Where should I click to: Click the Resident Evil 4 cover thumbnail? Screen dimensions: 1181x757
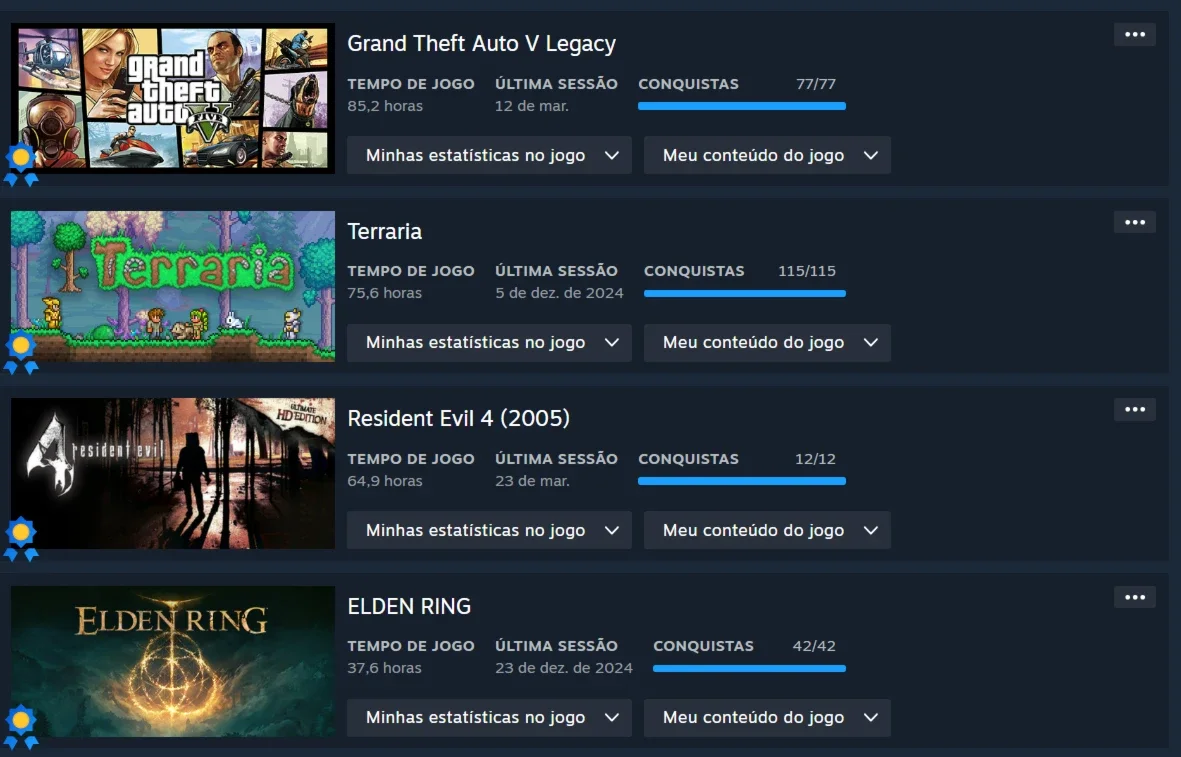click(x=172, y=474)
